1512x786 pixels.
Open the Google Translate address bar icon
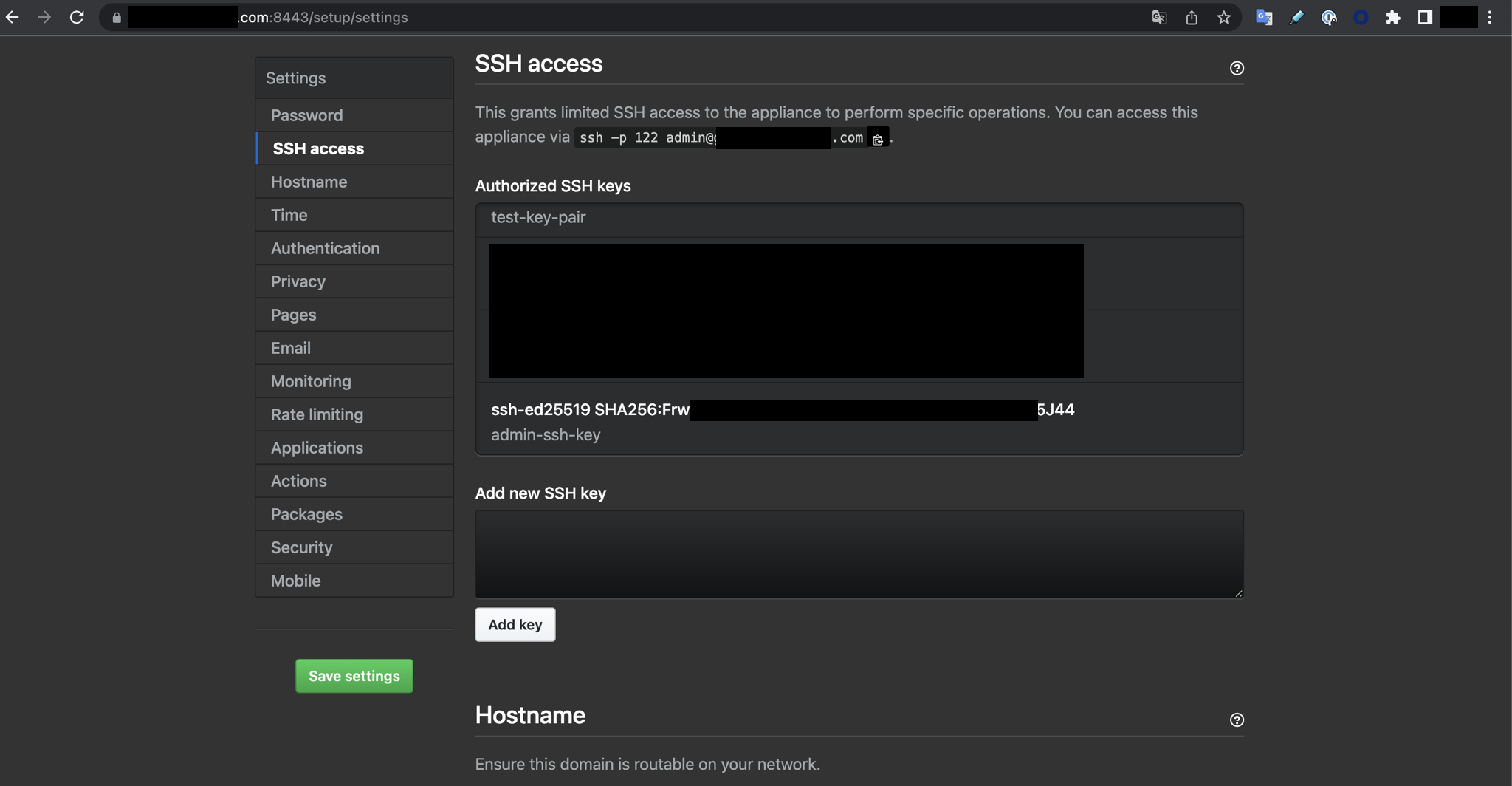click(x=1158, y=17)
